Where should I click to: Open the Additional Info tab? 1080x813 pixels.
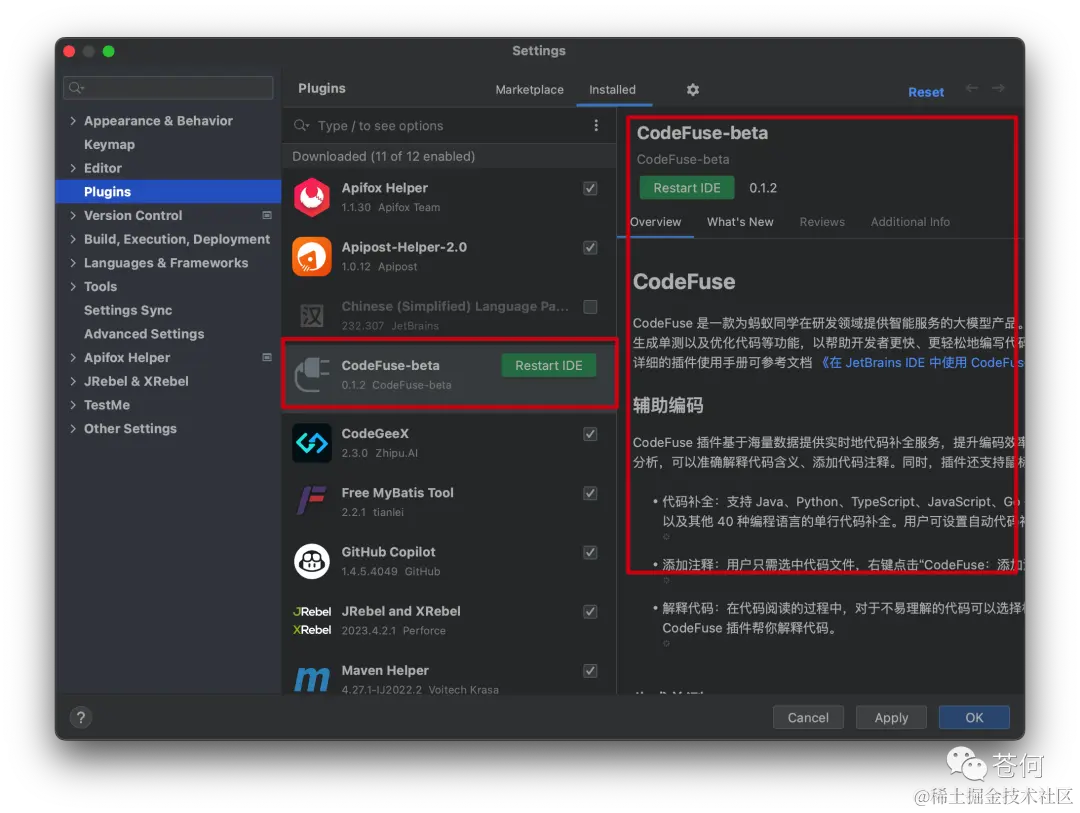910,222
